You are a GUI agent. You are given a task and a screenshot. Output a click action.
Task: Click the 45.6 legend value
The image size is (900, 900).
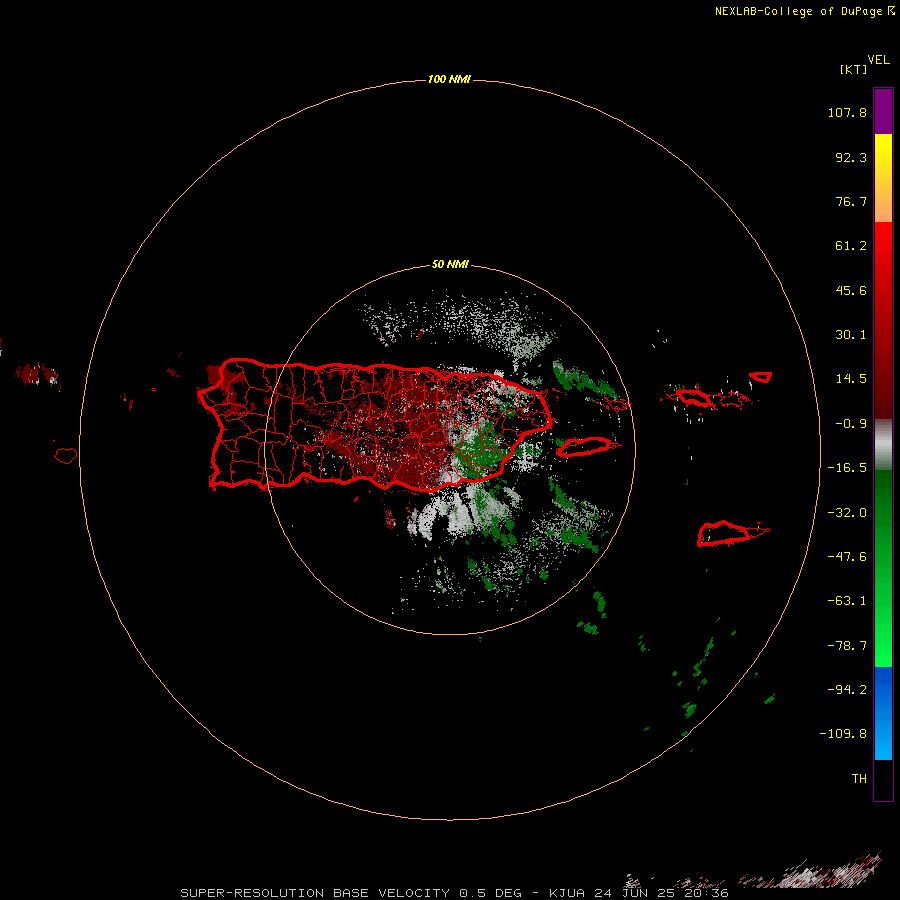point(851,290)
